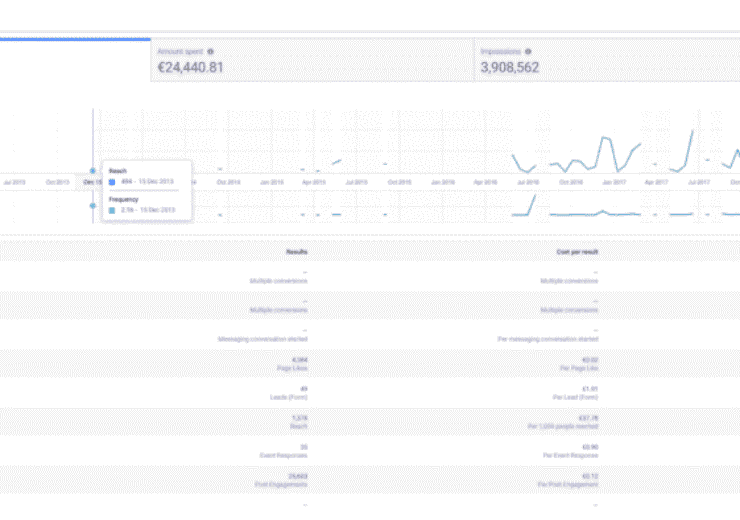Sort by the Results column header

pos(296,252)
